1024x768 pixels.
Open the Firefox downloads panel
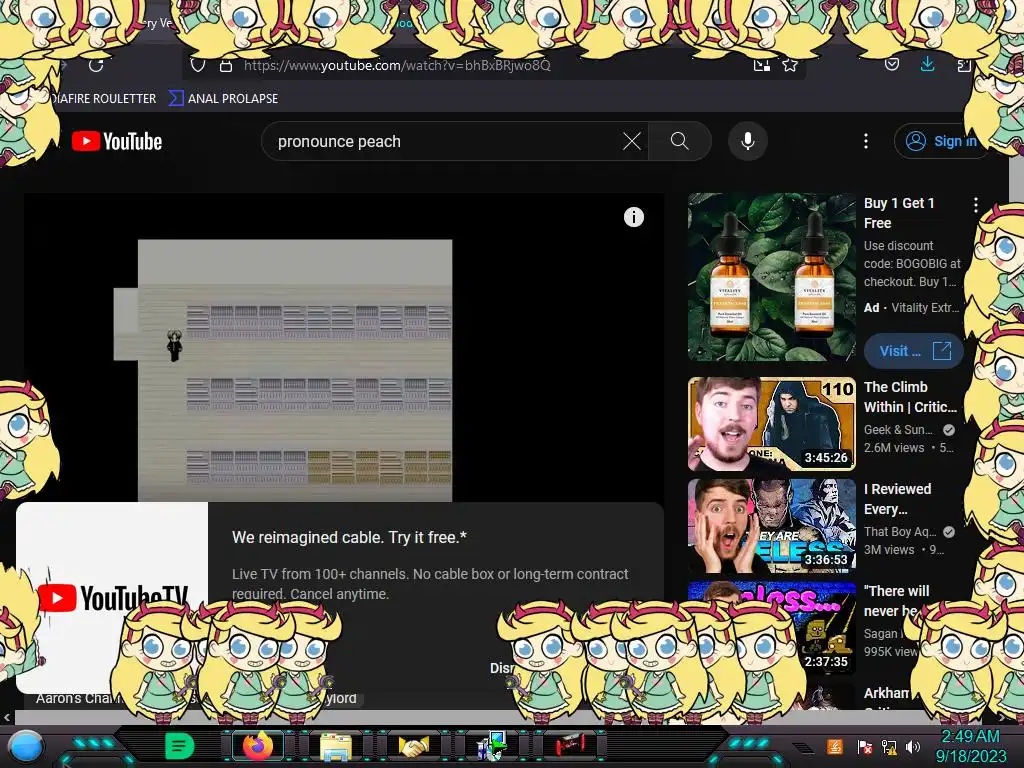[927, 64]
